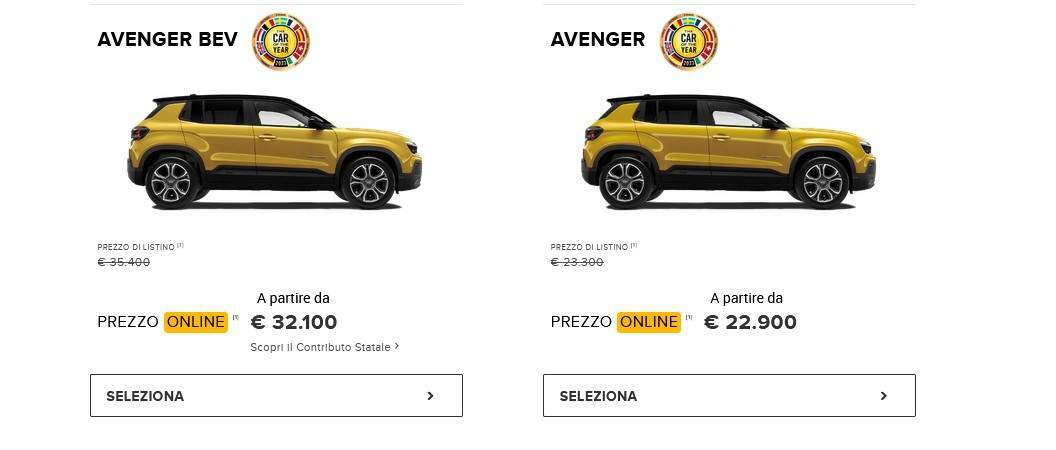Click the AVENGER heading on the right card
1056x450 pixels.
(x=598, y=40)
